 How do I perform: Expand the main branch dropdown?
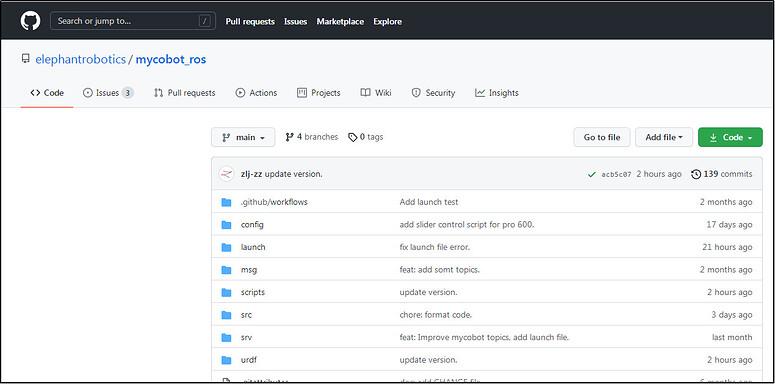pyautogui.click(x=243, y=137)
